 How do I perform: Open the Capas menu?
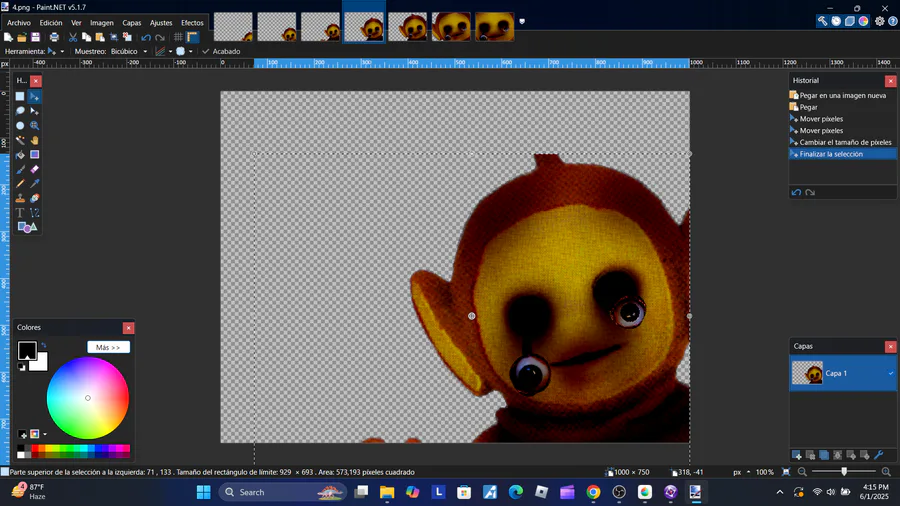131,23
